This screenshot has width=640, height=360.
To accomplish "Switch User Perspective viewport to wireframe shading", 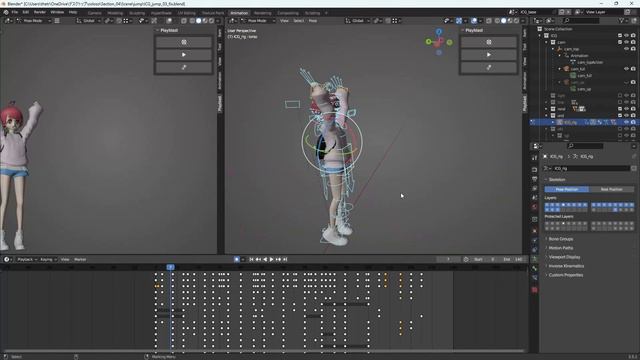I will (x=497, y=21).
